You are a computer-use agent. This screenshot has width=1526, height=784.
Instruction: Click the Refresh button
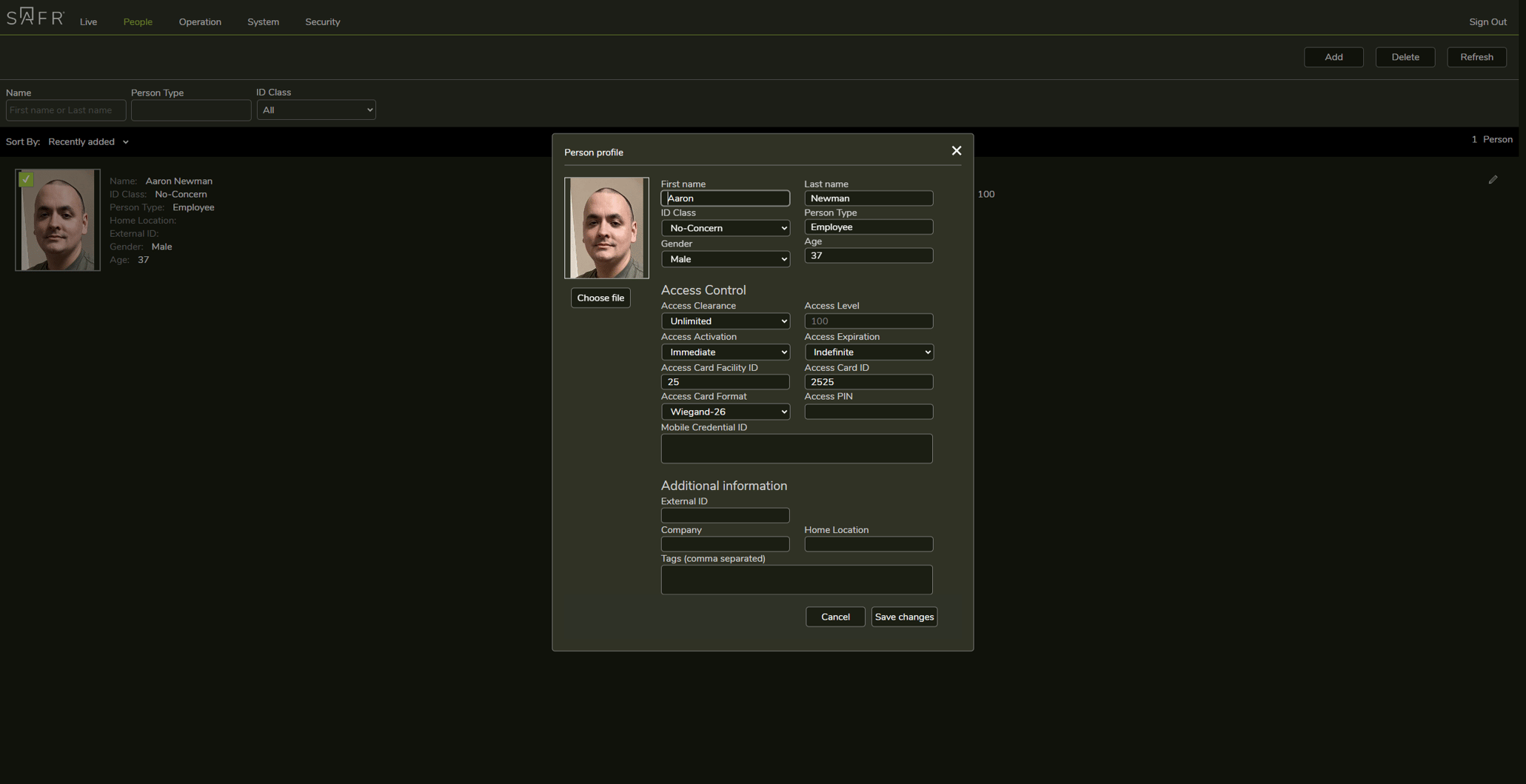point(1476,57)
